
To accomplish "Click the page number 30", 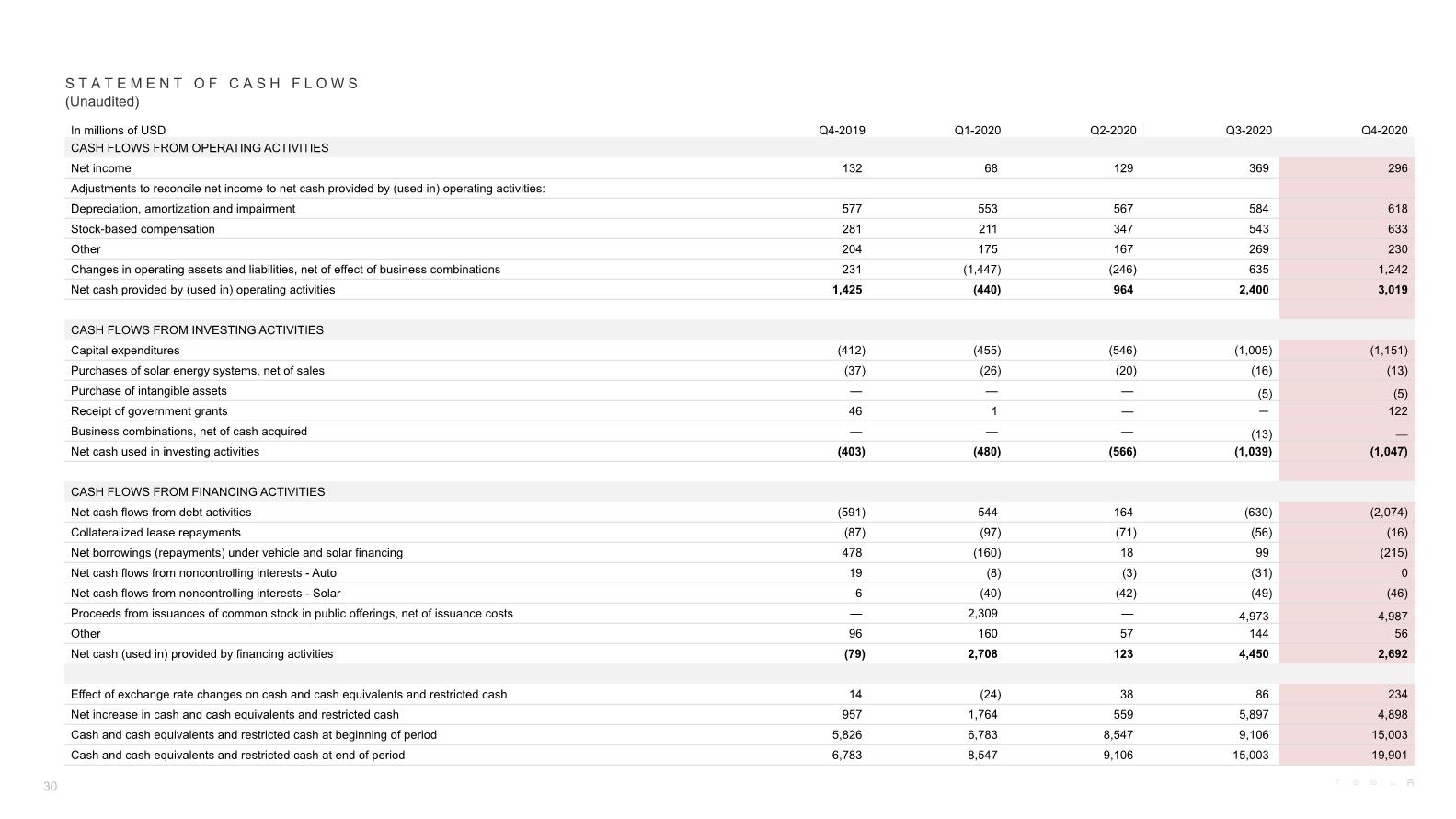I will coord(50,786).
